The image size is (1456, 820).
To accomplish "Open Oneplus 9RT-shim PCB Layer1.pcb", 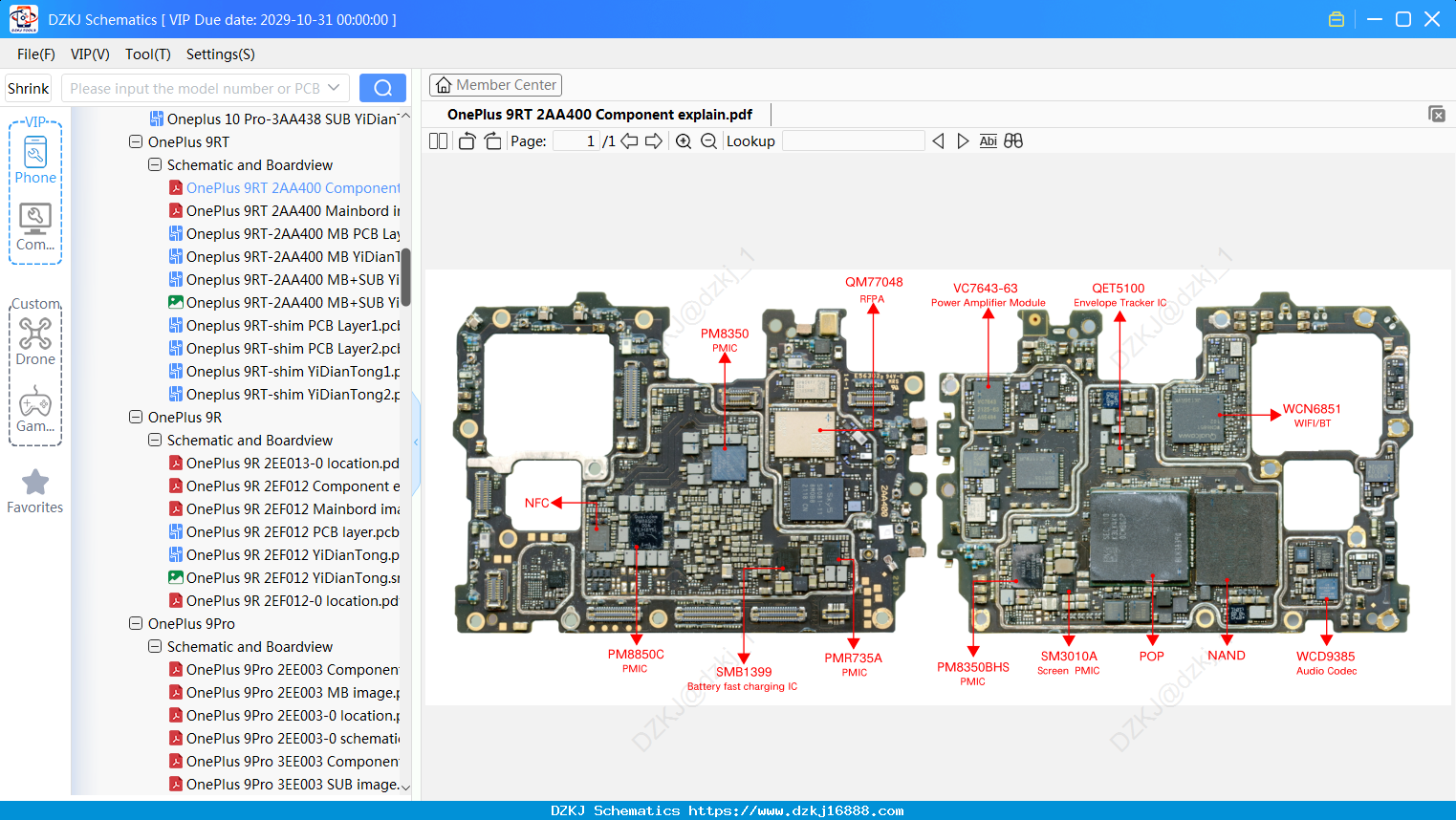I will pyautogui.click(x=285, y=325).
